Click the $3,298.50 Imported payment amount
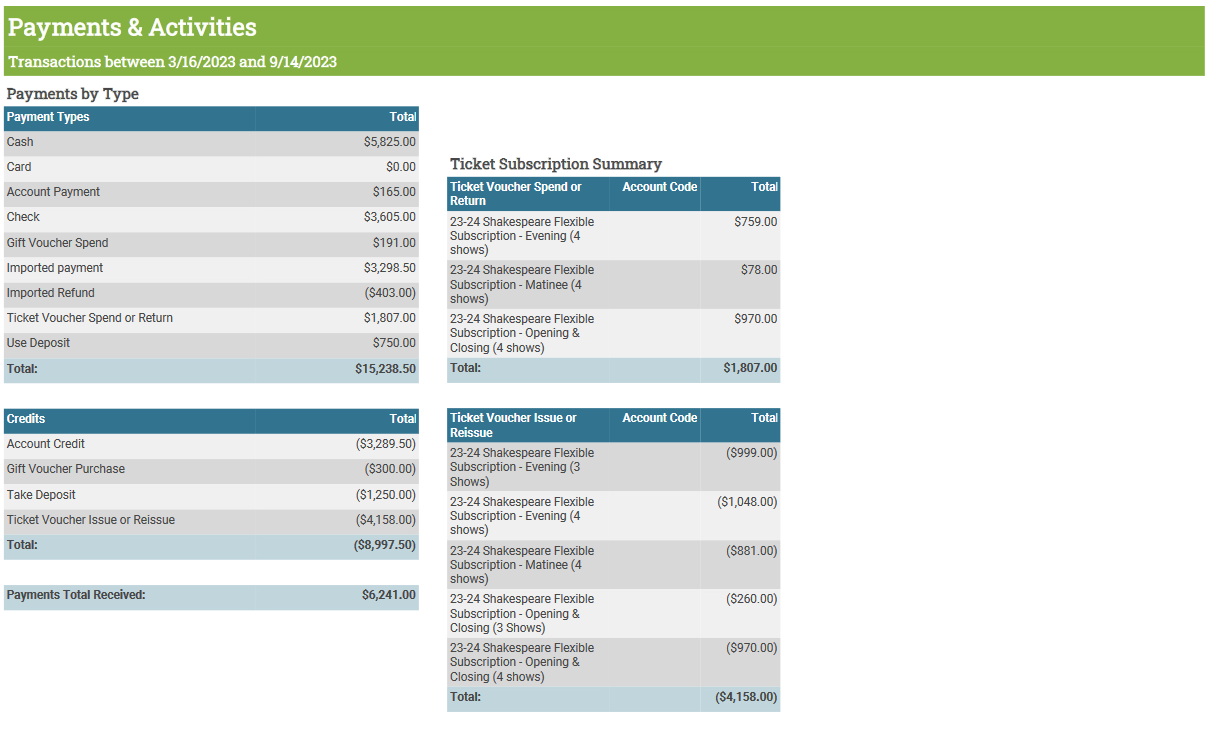Image resolution: width=1225 pixels, height=755 pixels. point(390,268)
